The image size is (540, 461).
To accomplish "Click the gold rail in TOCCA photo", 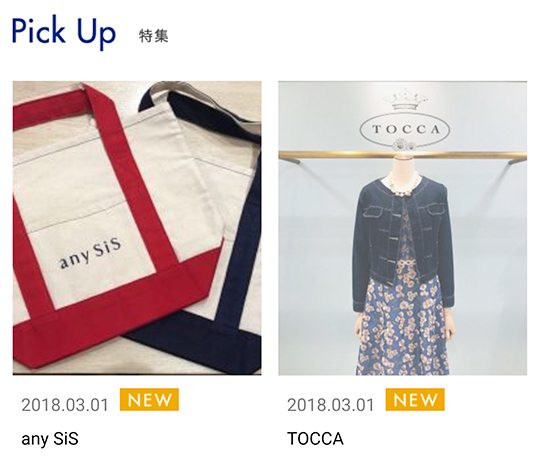I will coord(403,155).
